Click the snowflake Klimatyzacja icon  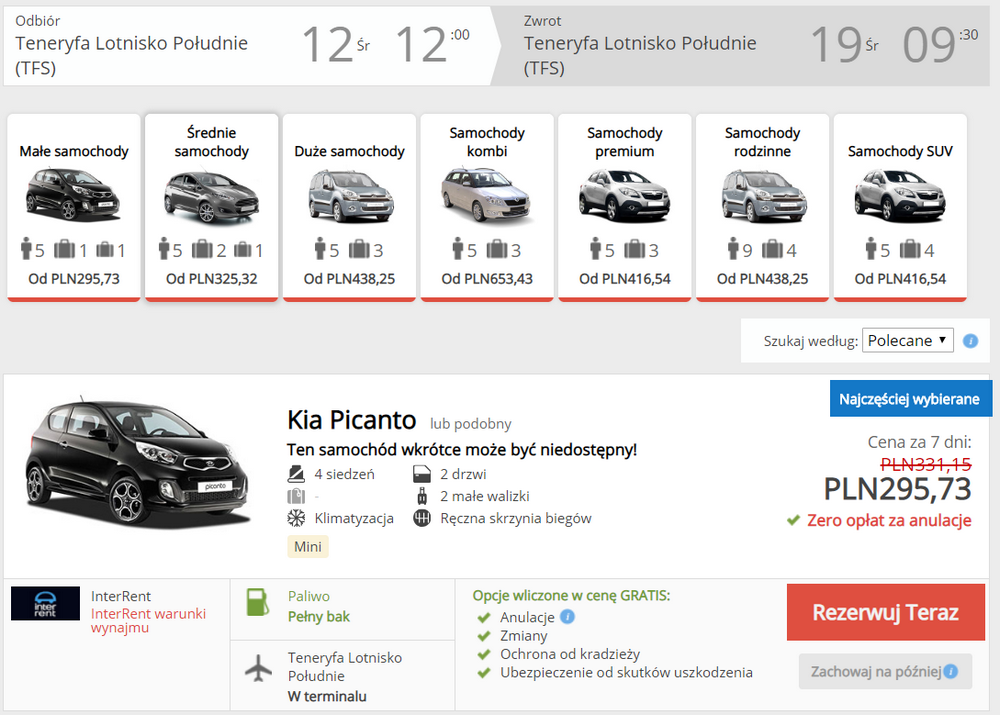[x=296, y=518]
